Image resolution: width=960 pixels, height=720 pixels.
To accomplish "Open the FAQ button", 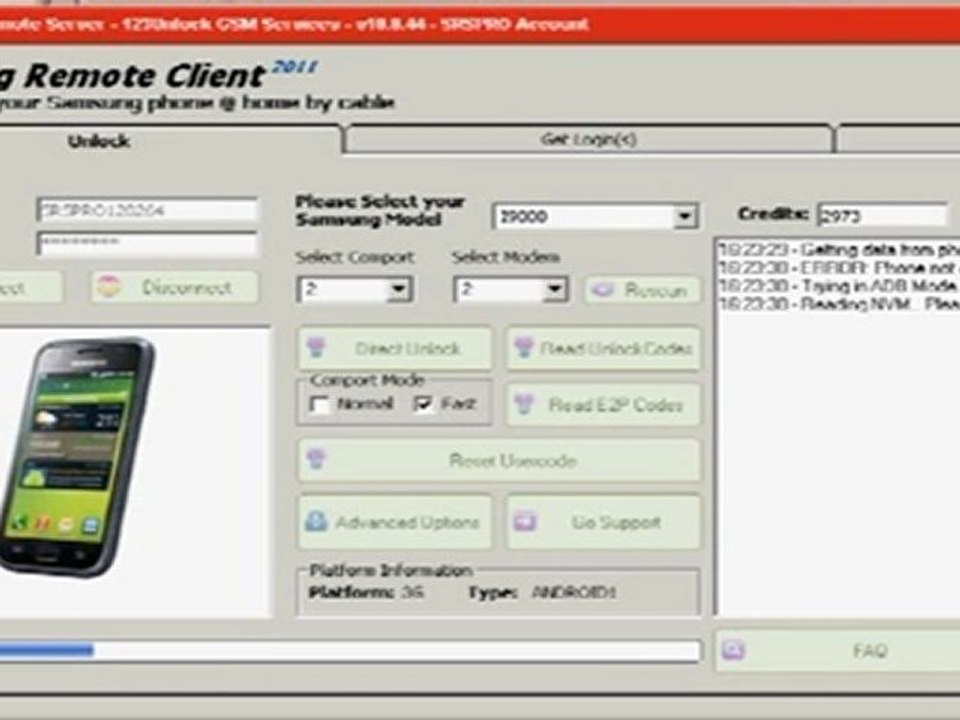I will 838,650.
